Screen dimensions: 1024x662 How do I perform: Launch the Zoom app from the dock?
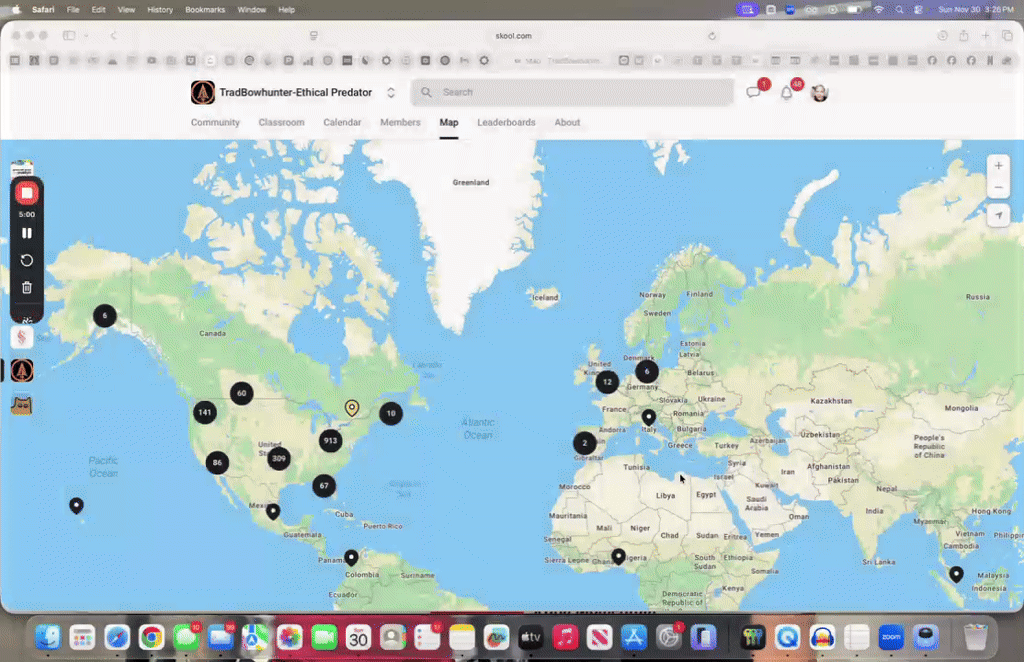[x=889, y=637]
